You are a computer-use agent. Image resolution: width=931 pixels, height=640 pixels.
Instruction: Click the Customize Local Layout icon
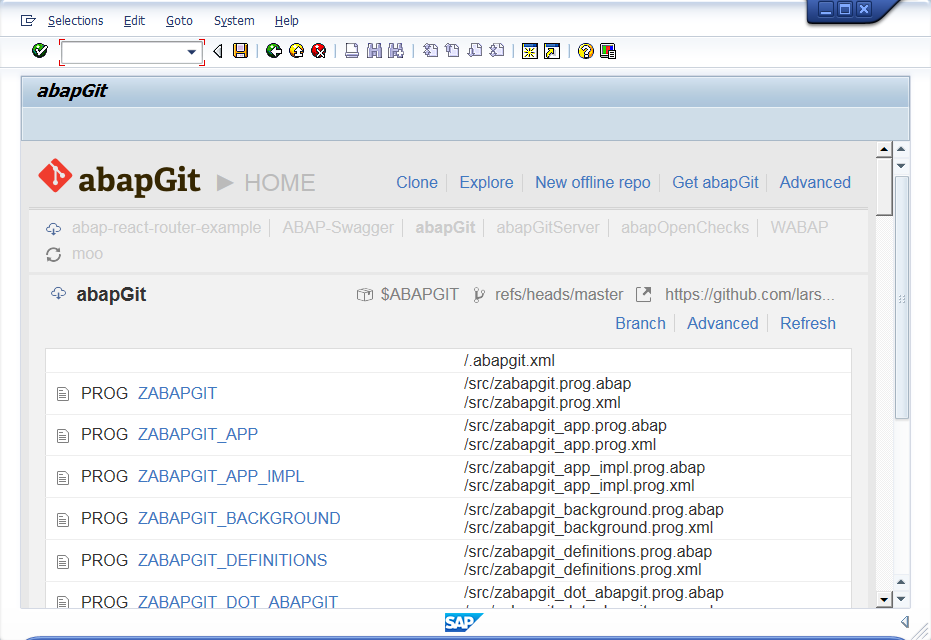point(608,52)
